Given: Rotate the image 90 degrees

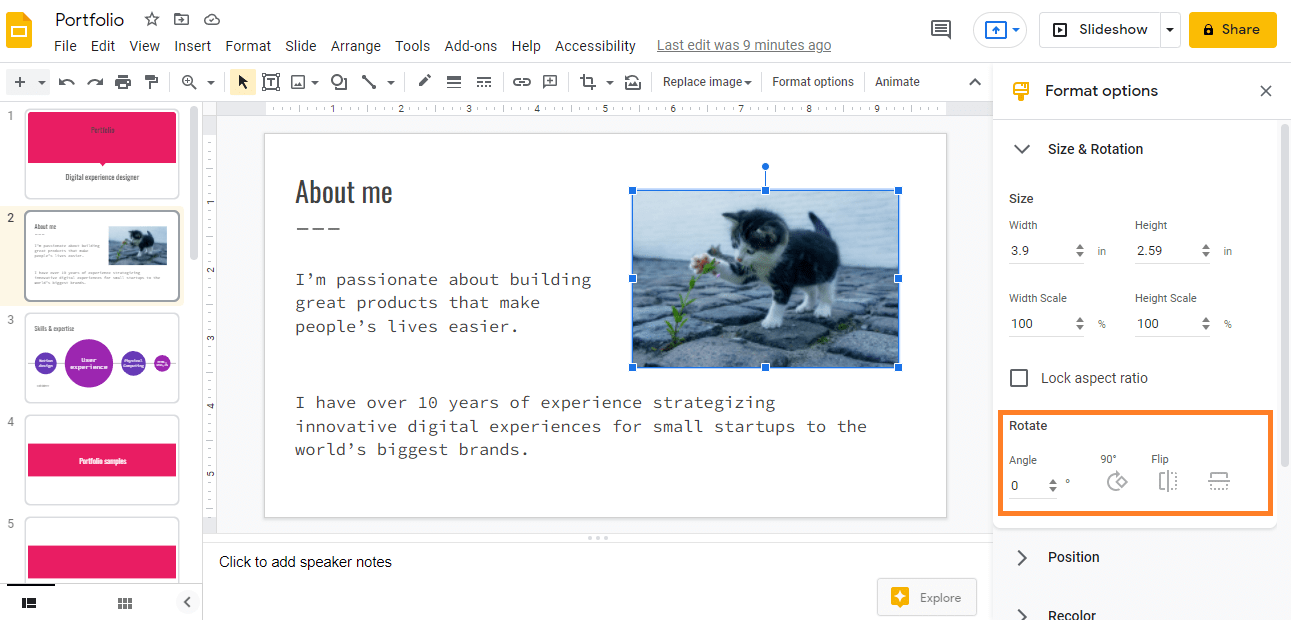Looking at the screenshot, I should 1116,481.
